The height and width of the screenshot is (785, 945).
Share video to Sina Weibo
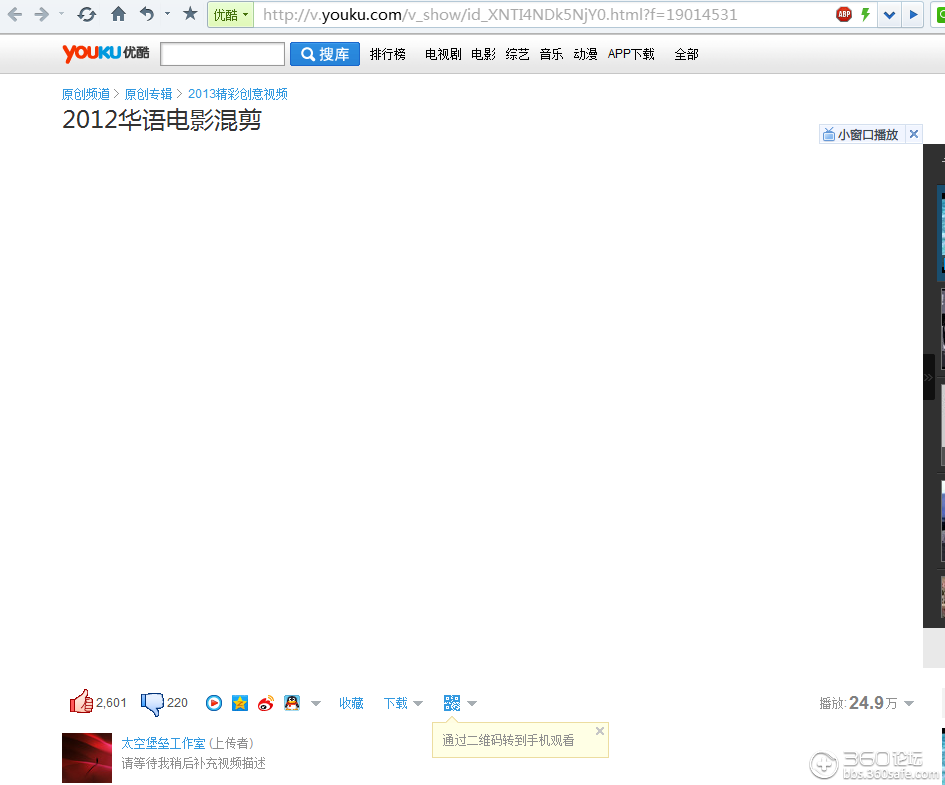(265, 702)
